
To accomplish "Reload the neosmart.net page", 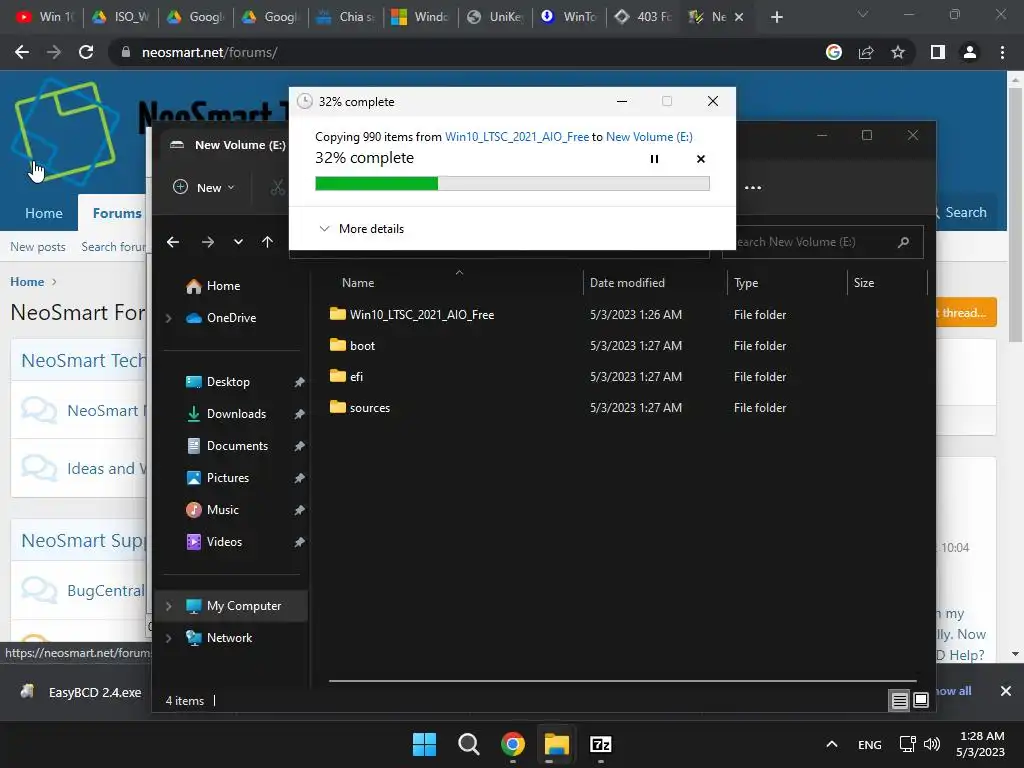I will pyautogui.click(x=86, y=52).
